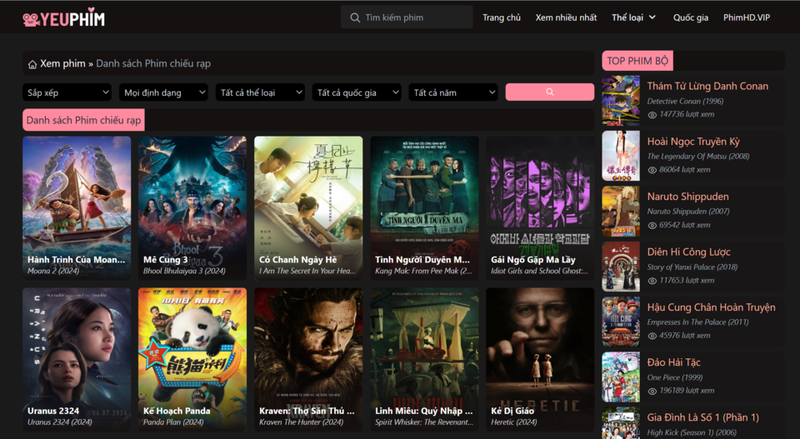Open the Quốc gia menu item
800x439 pixels.
tap(690, 18)
